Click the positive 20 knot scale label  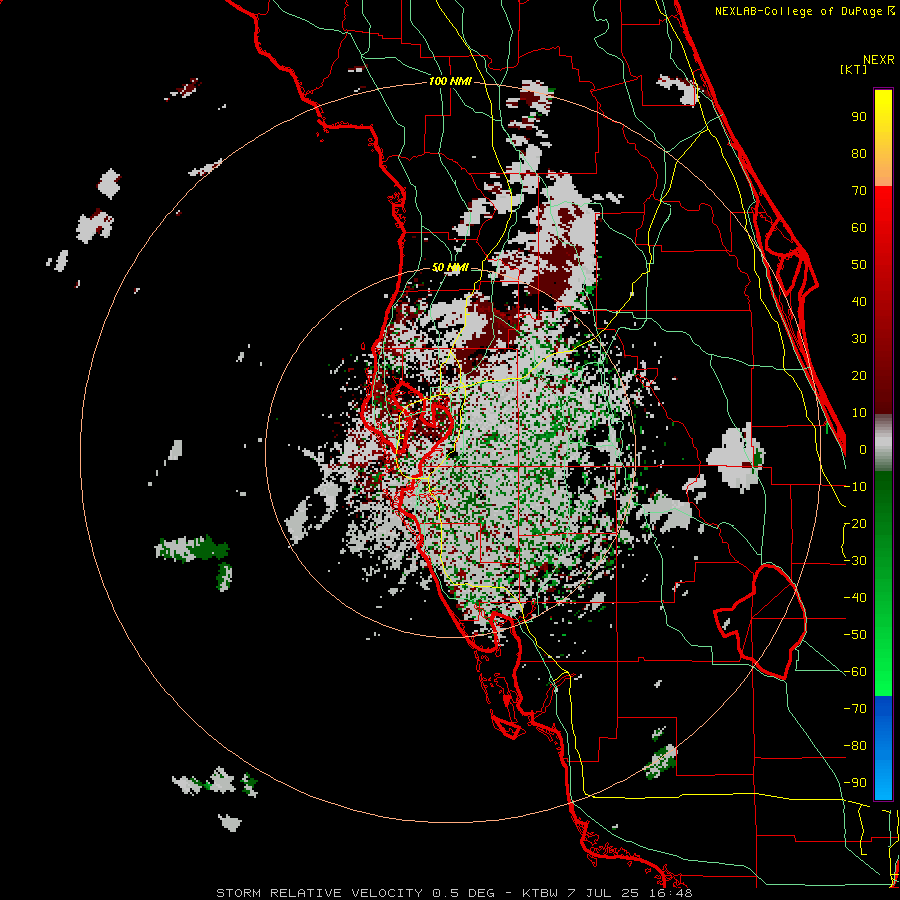coord(859,375)
